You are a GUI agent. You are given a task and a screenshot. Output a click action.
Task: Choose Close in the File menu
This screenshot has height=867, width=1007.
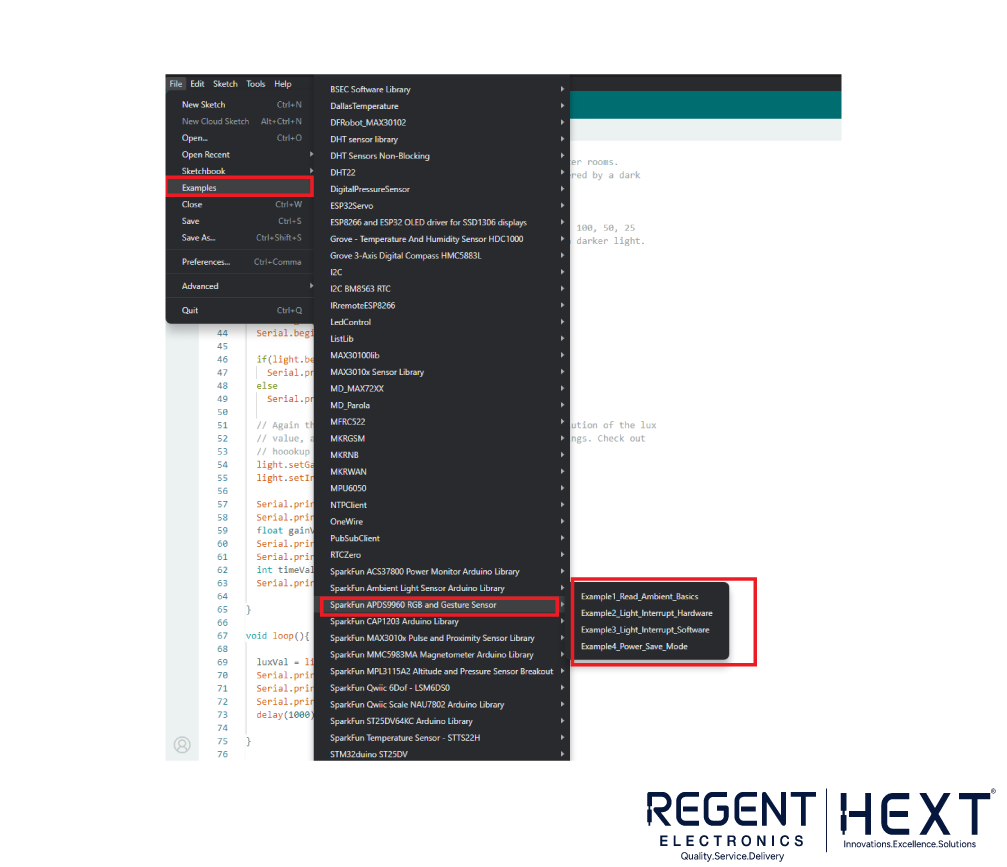(240, 204)
